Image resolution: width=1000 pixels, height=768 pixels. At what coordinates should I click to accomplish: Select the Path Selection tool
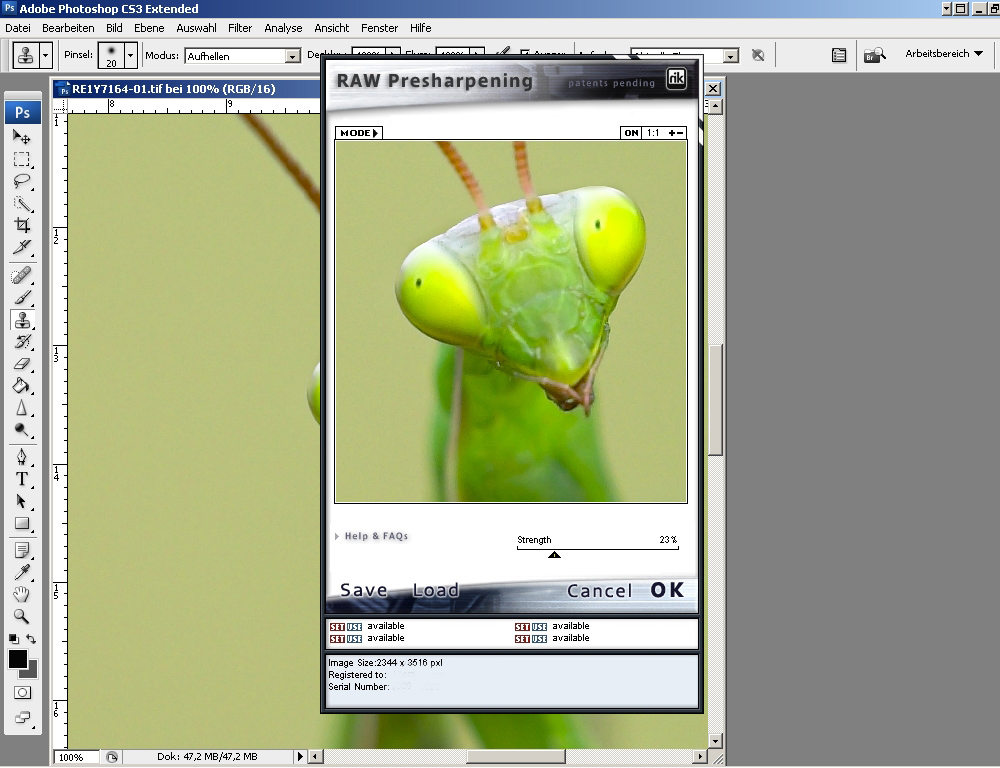tap(22, 501)
